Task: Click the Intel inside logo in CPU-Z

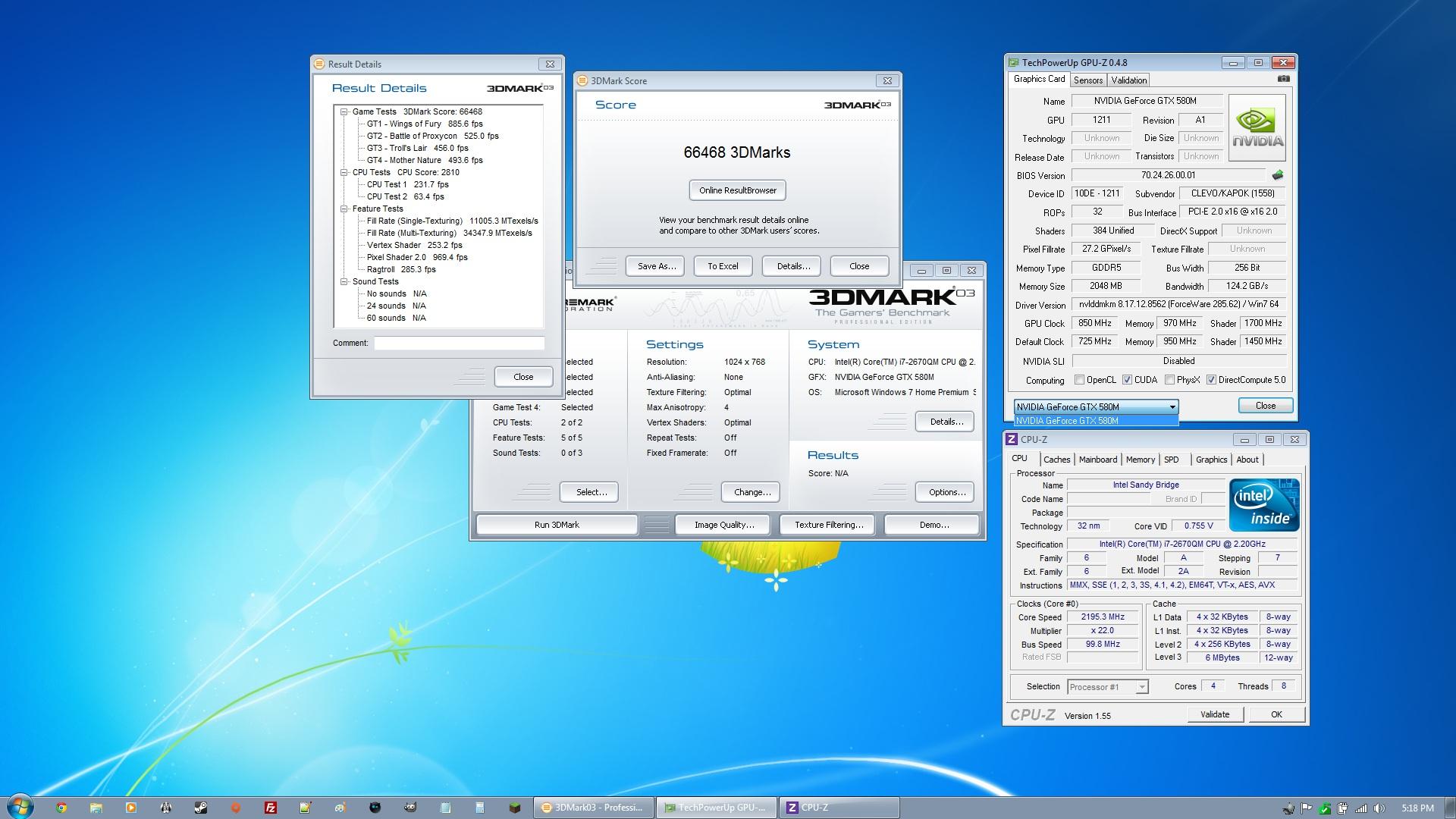Action: point(1264,504)
